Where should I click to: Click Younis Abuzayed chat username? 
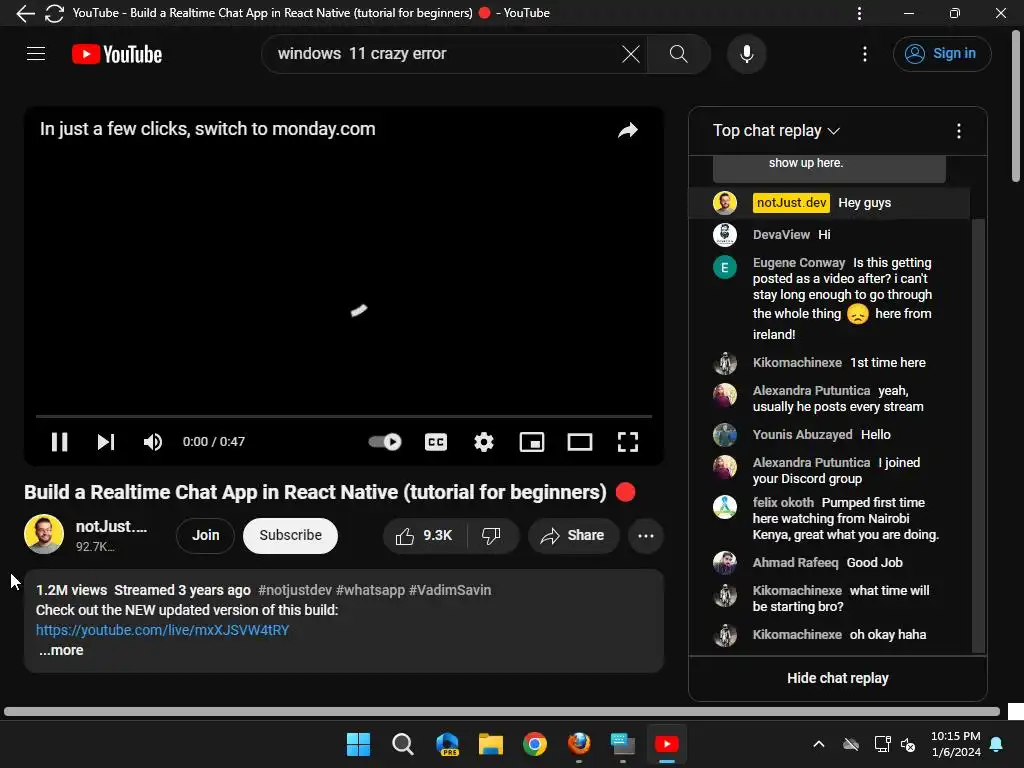[x=803, y=435]
